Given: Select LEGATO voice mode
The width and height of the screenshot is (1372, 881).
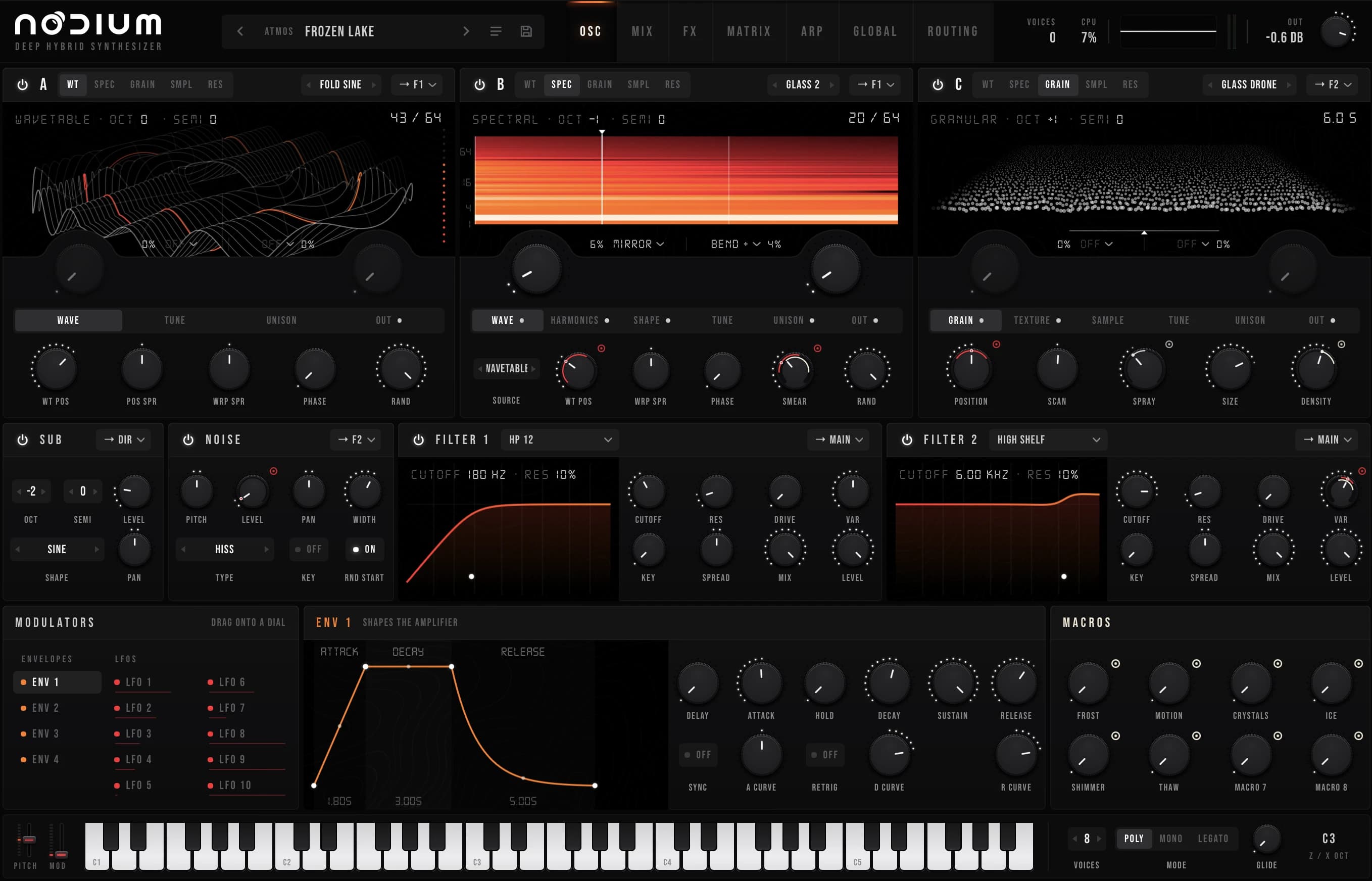Looking at the screenshot, I should [x=1213, y=839].
